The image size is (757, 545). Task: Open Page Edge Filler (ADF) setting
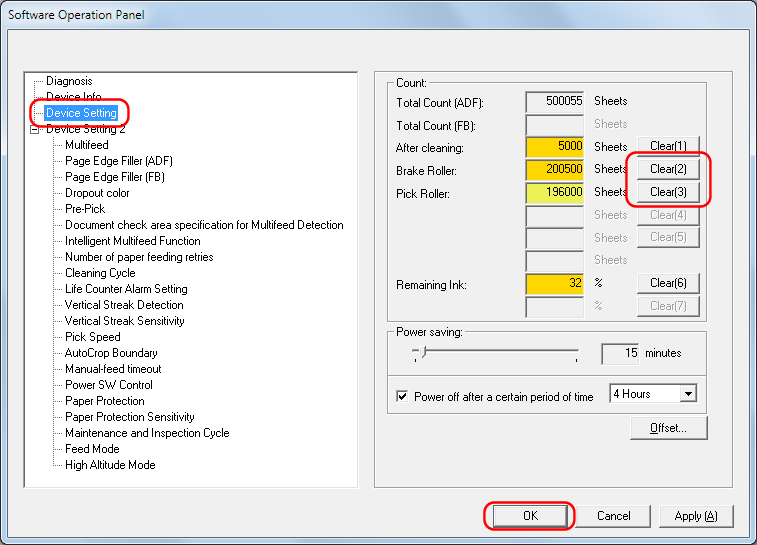click(x=119, y=161)
